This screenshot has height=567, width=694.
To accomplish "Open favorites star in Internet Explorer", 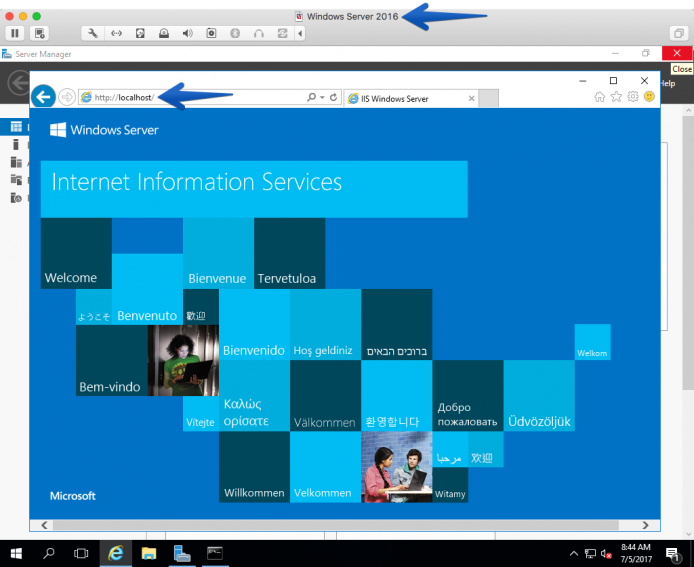I will (616, 96).
